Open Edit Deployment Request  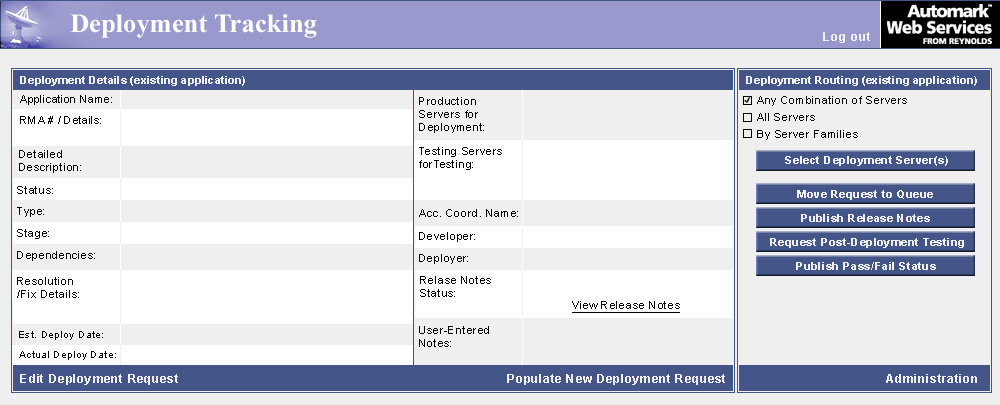[x=99, y=379]
